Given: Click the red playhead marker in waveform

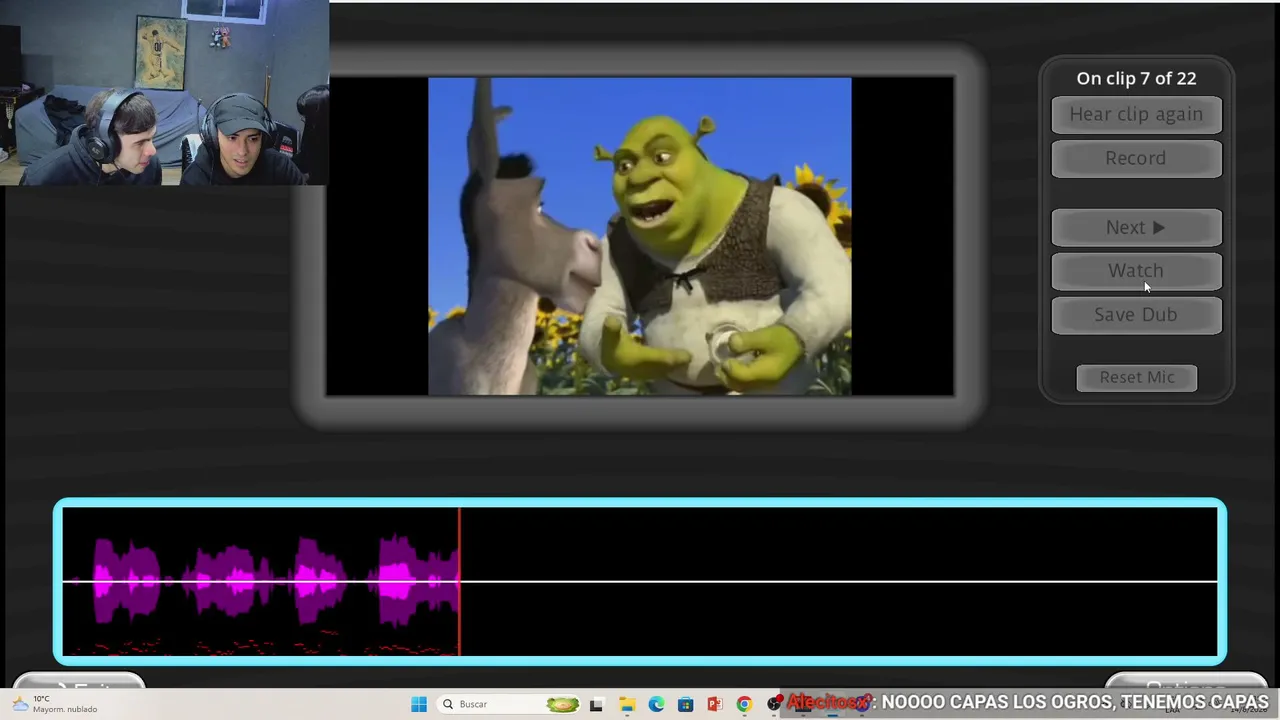Looking at the screenshot, I should point(460,581).
